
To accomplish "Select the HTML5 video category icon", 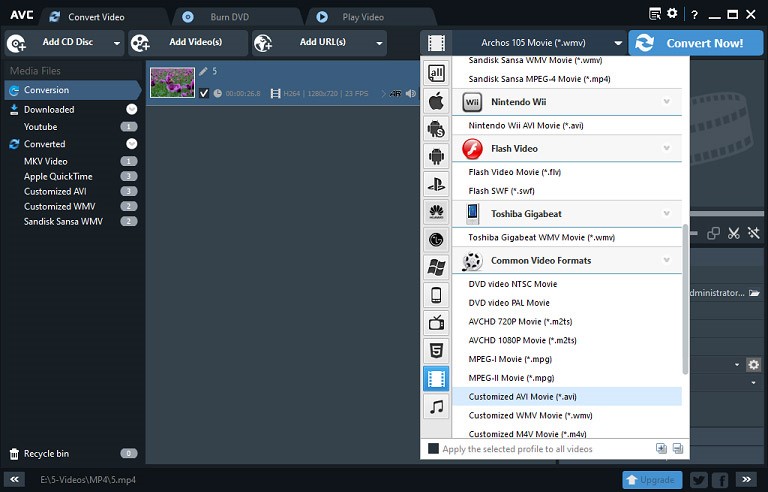I will click(x=436, y=350).
